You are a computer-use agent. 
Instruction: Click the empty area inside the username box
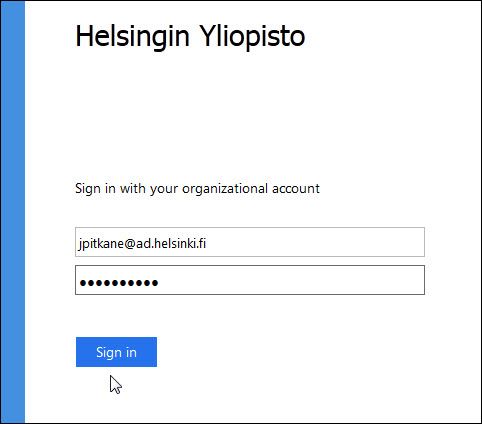(315, 242)
